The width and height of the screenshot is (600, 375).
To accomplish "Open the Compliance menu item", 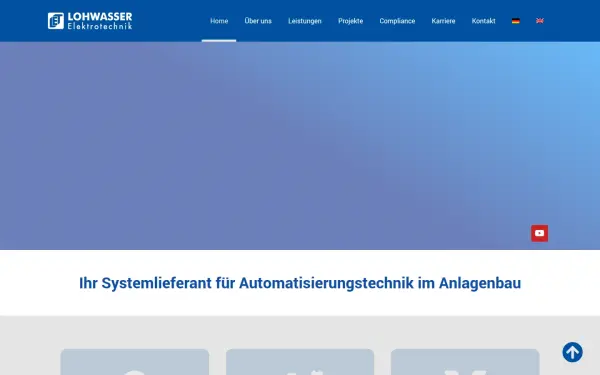I will (x=397, y=21).
